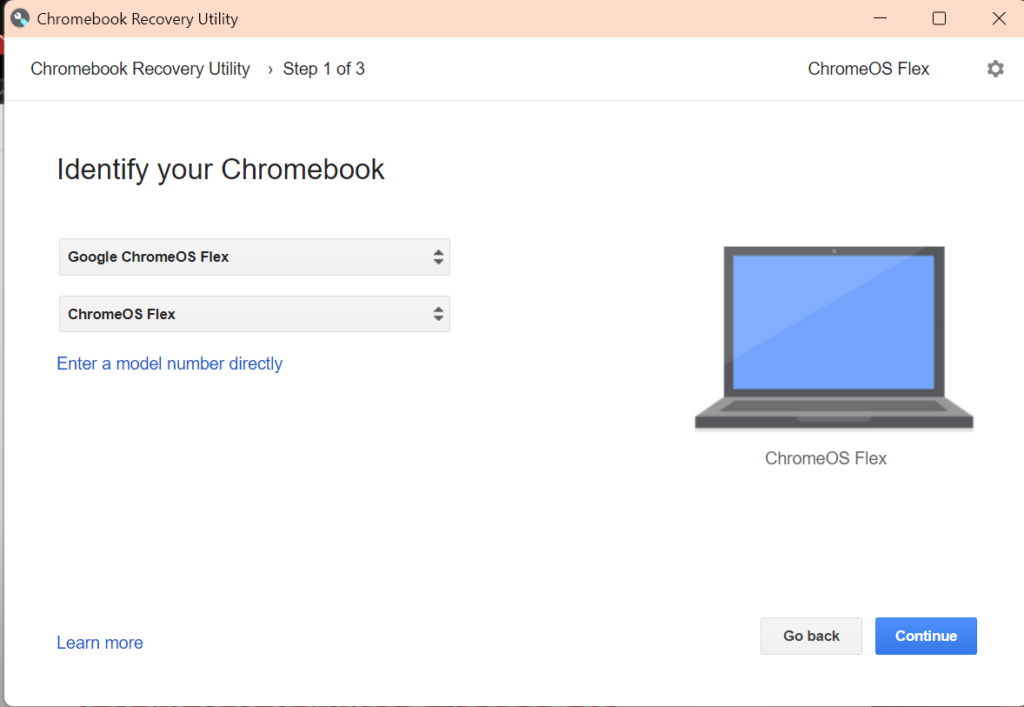Maximize the Chromebook Recovery Utility window

(x=939, y=19)
